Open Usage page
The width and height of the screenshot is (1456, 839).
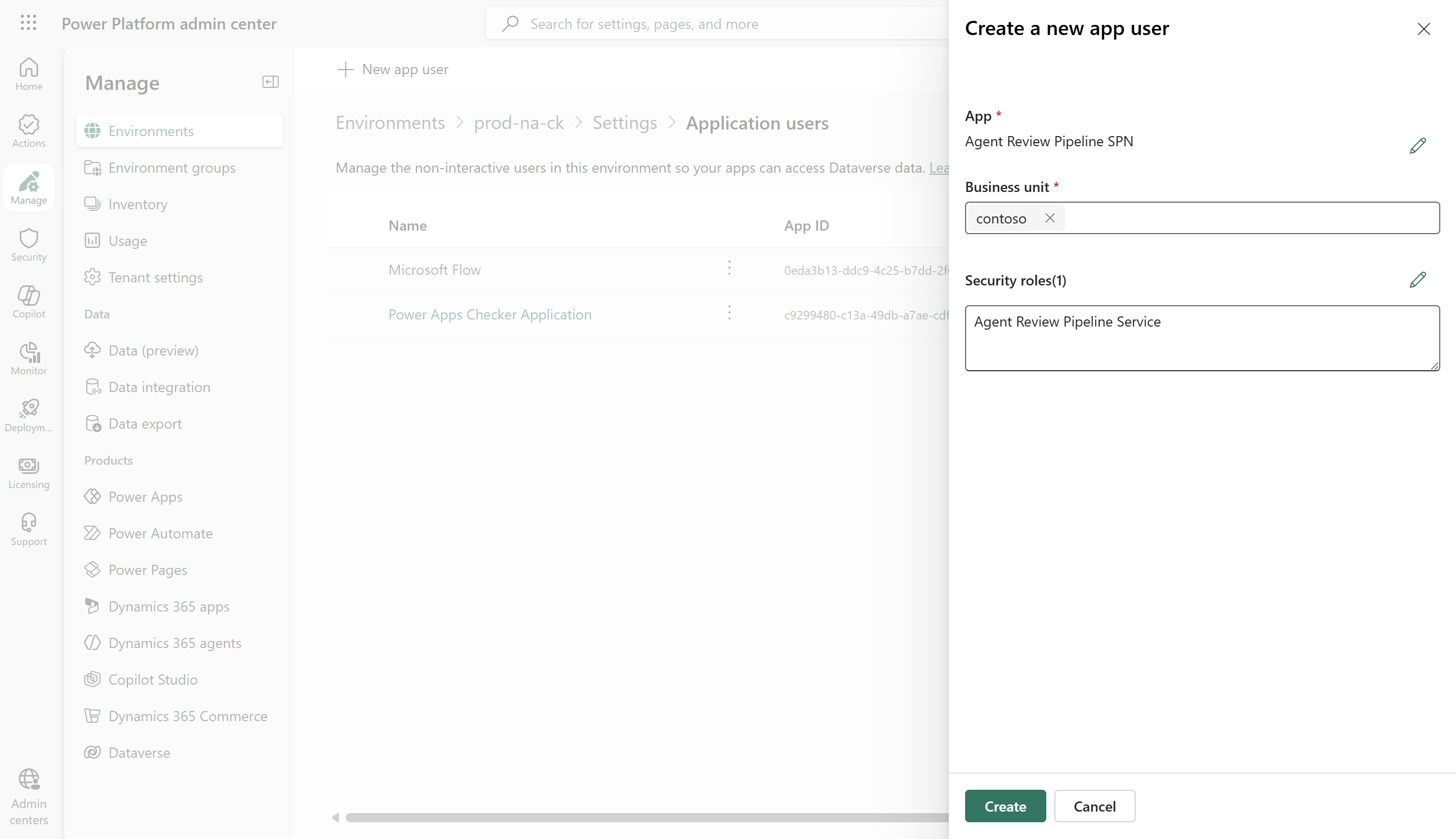point(179,240)
